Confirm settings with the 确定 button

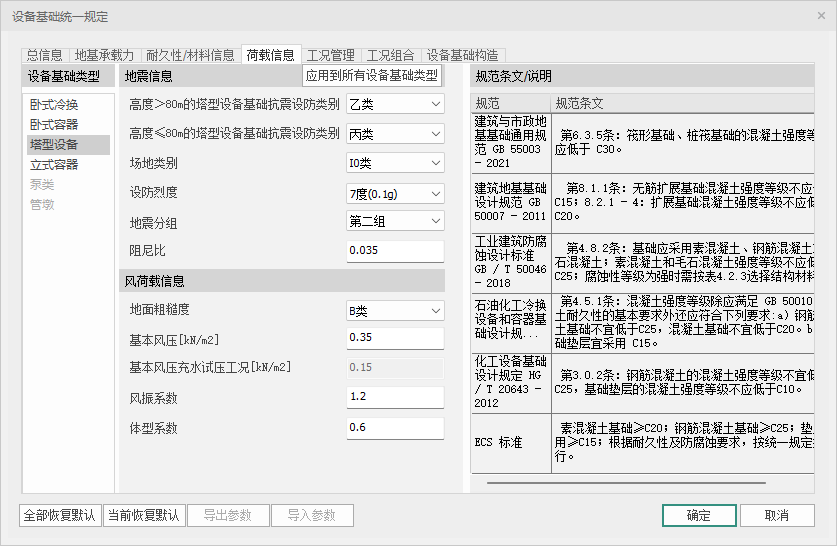click(698, 516)
